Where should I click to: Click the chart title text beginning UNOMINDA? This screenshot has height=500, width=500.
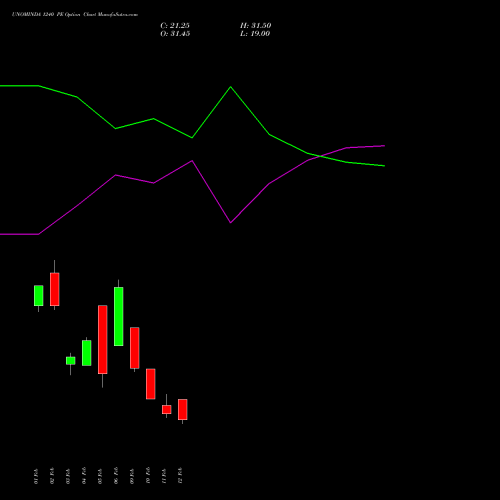75,15
